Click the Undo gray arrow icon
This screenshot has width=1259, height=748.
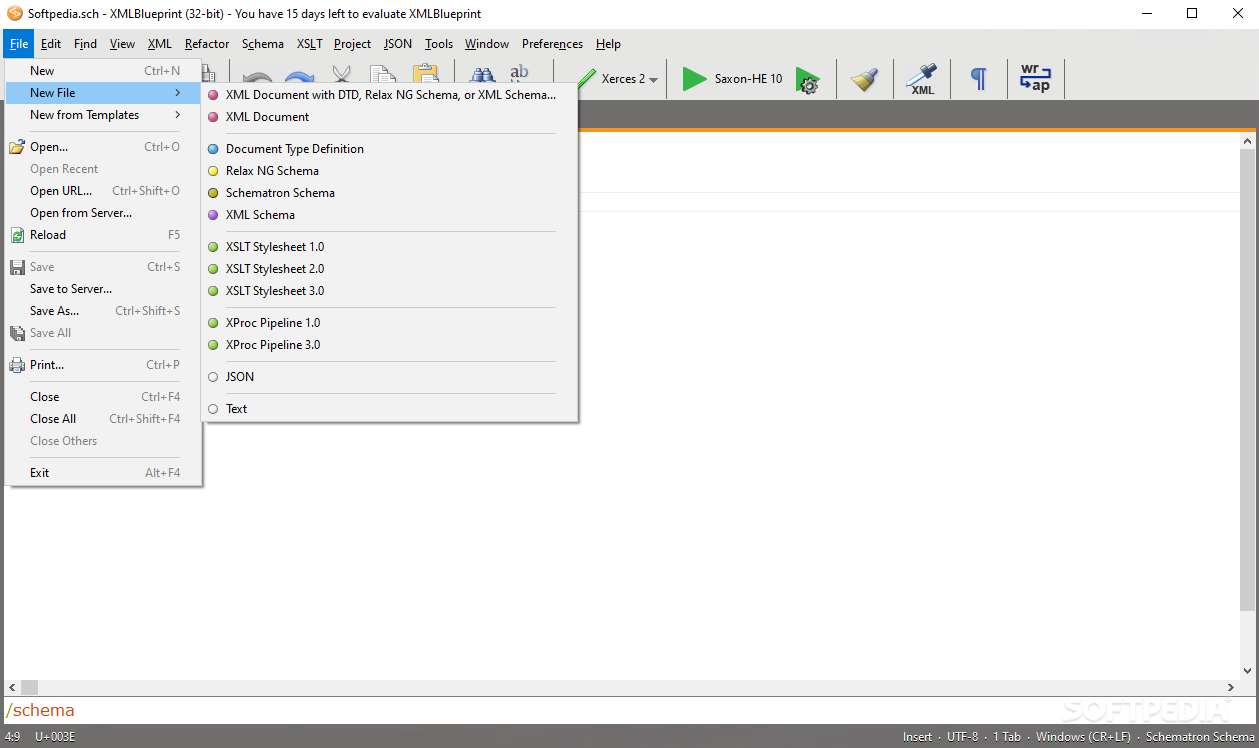[258, 79]
